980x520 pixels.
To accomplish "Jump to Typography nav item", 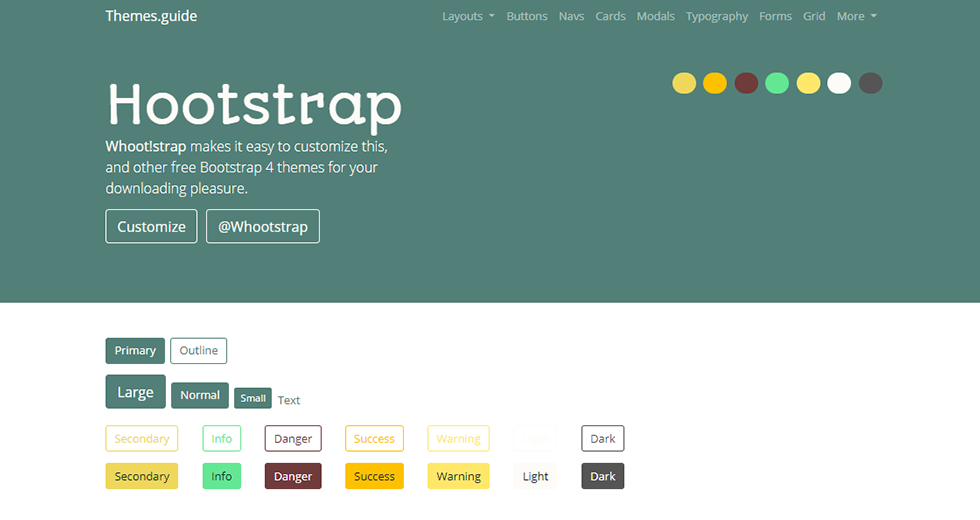I will [717, 16].
